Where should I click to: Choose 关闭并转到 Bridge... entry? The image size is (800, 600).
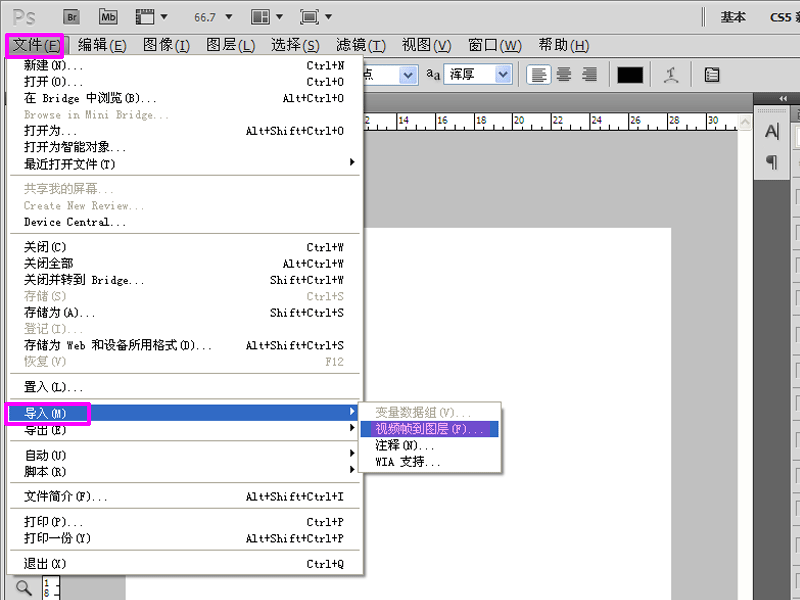click(x=185, y=280)
